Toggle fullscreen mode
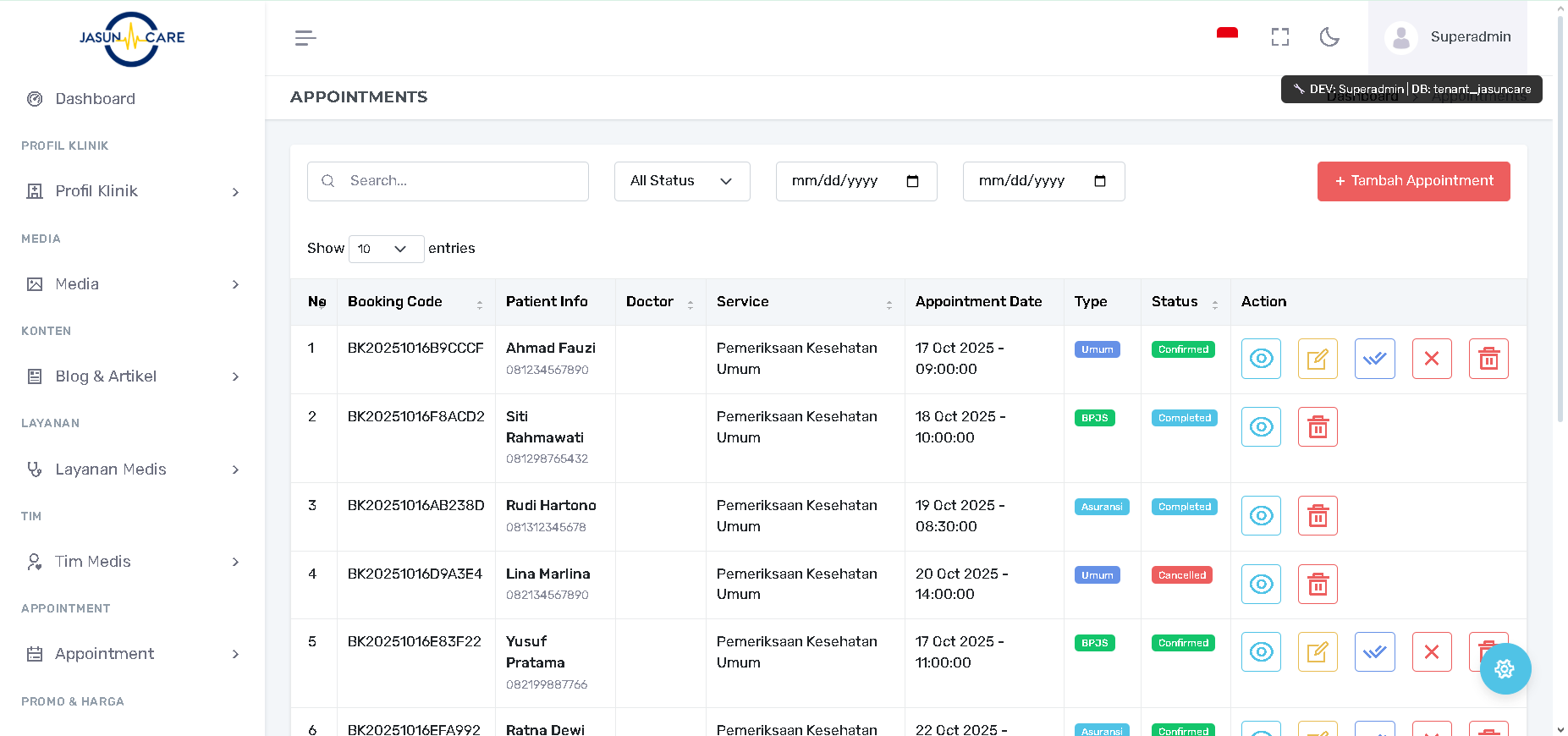Screen dimensions: 1568x736 pyautogui.click(x=1279, y=37)
